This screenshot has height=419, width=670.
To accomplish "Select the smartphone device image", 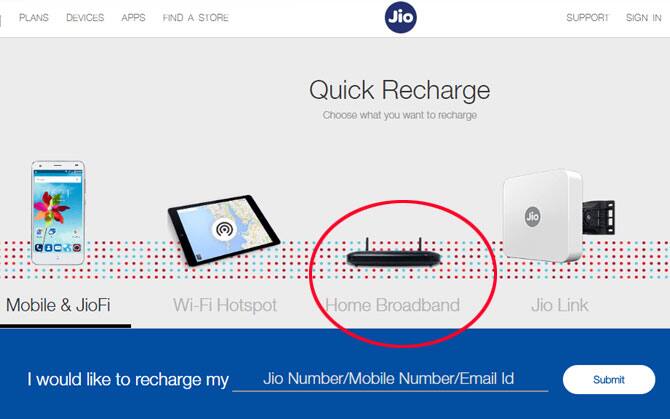I will (x=58, y=213).
